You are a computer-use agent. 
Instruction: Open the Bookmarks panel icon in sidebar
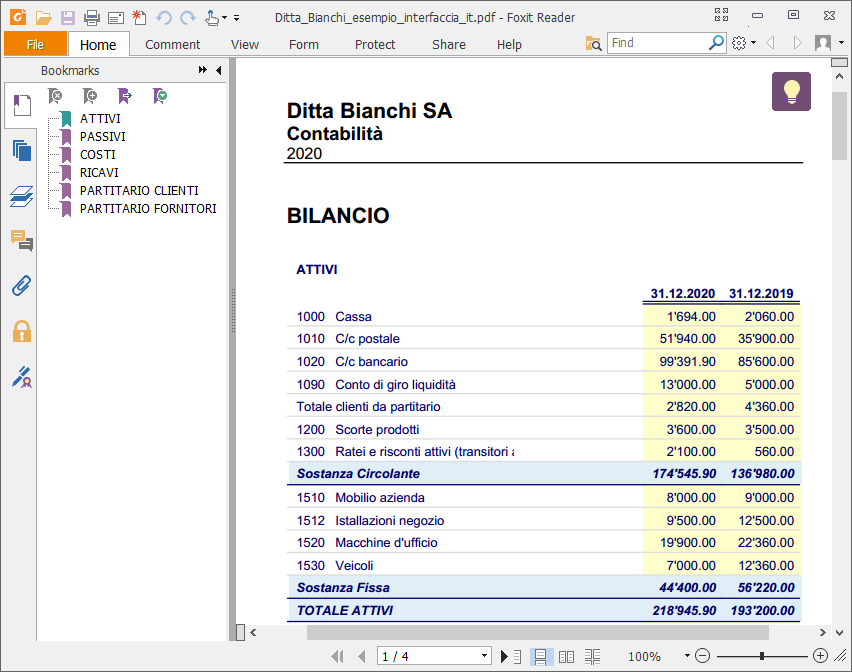[22, 105]
